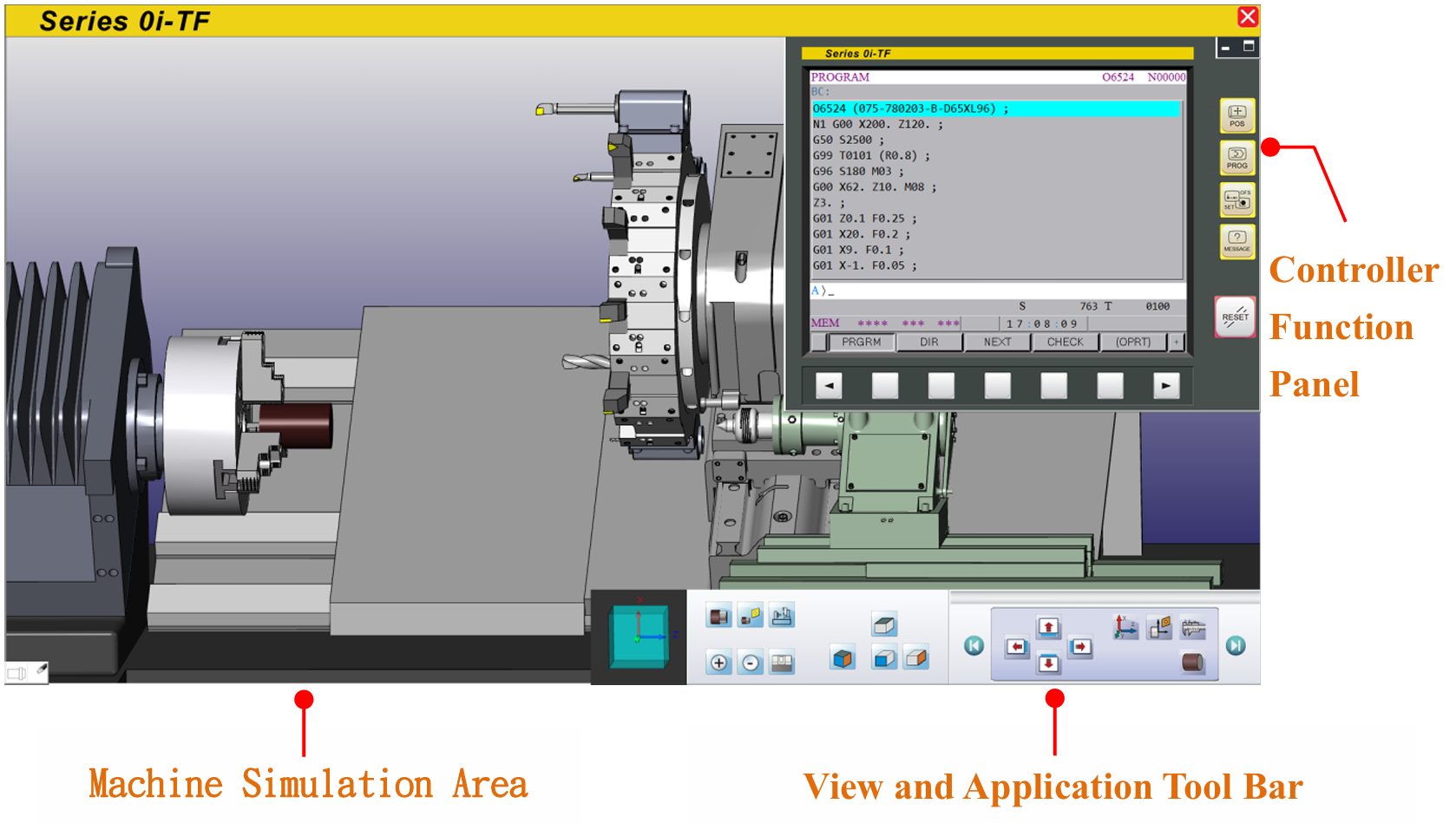
Task: Push the blank soft key under NEXT
Action: pos(998,386)
